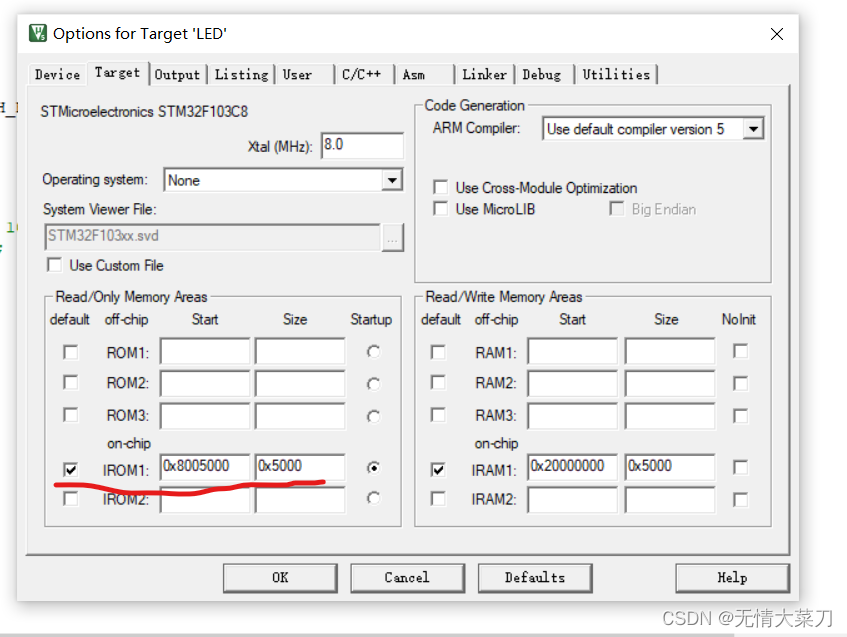The height and width of the screenshot is (637, 847).
Task: Edit the IROM1 Size value 0x5000
Action: (x=300, y=466)
